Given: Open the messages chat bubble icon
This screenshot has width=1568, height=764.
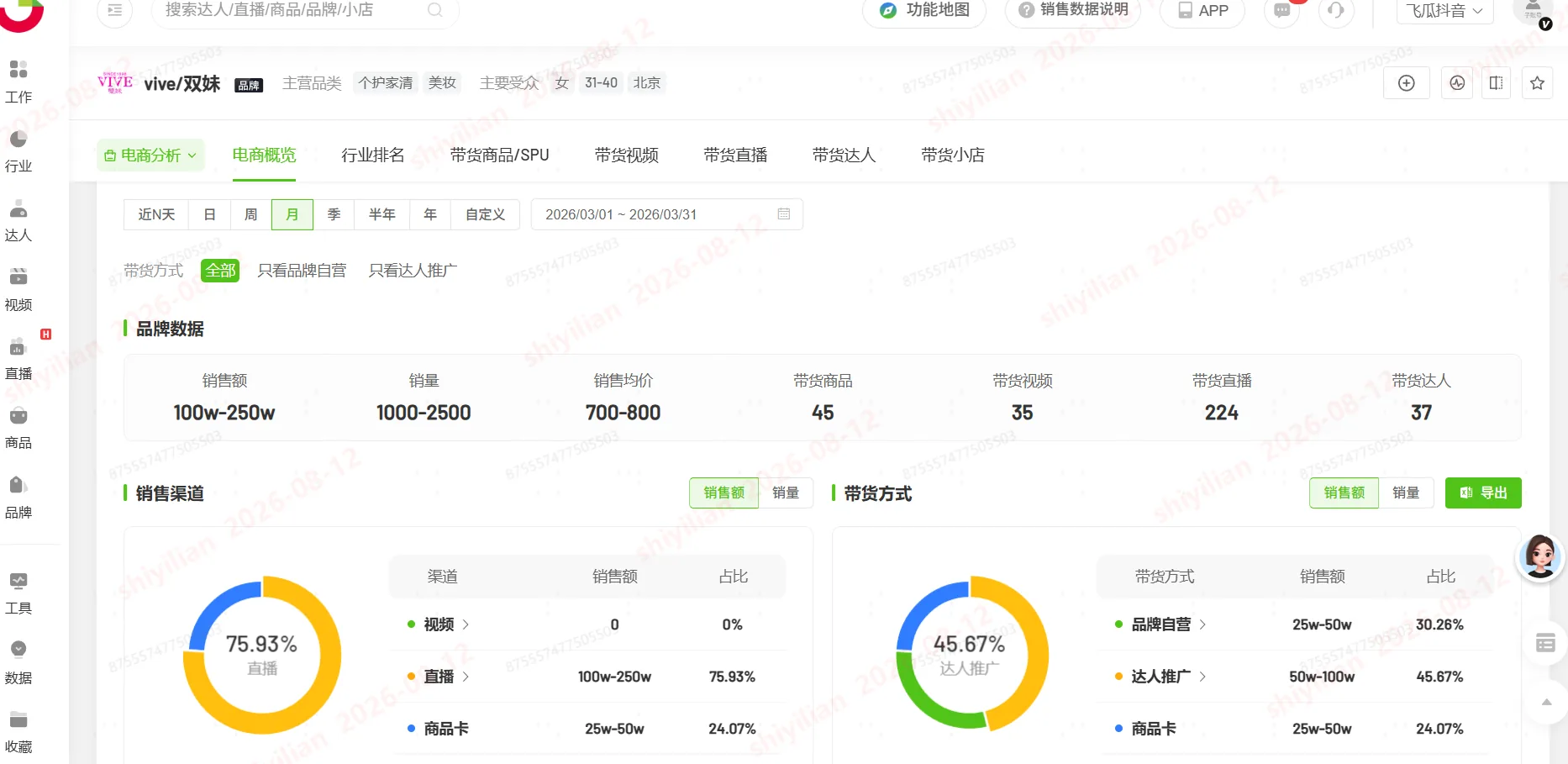Looking at the screenshot, I should click(1281, 11).
